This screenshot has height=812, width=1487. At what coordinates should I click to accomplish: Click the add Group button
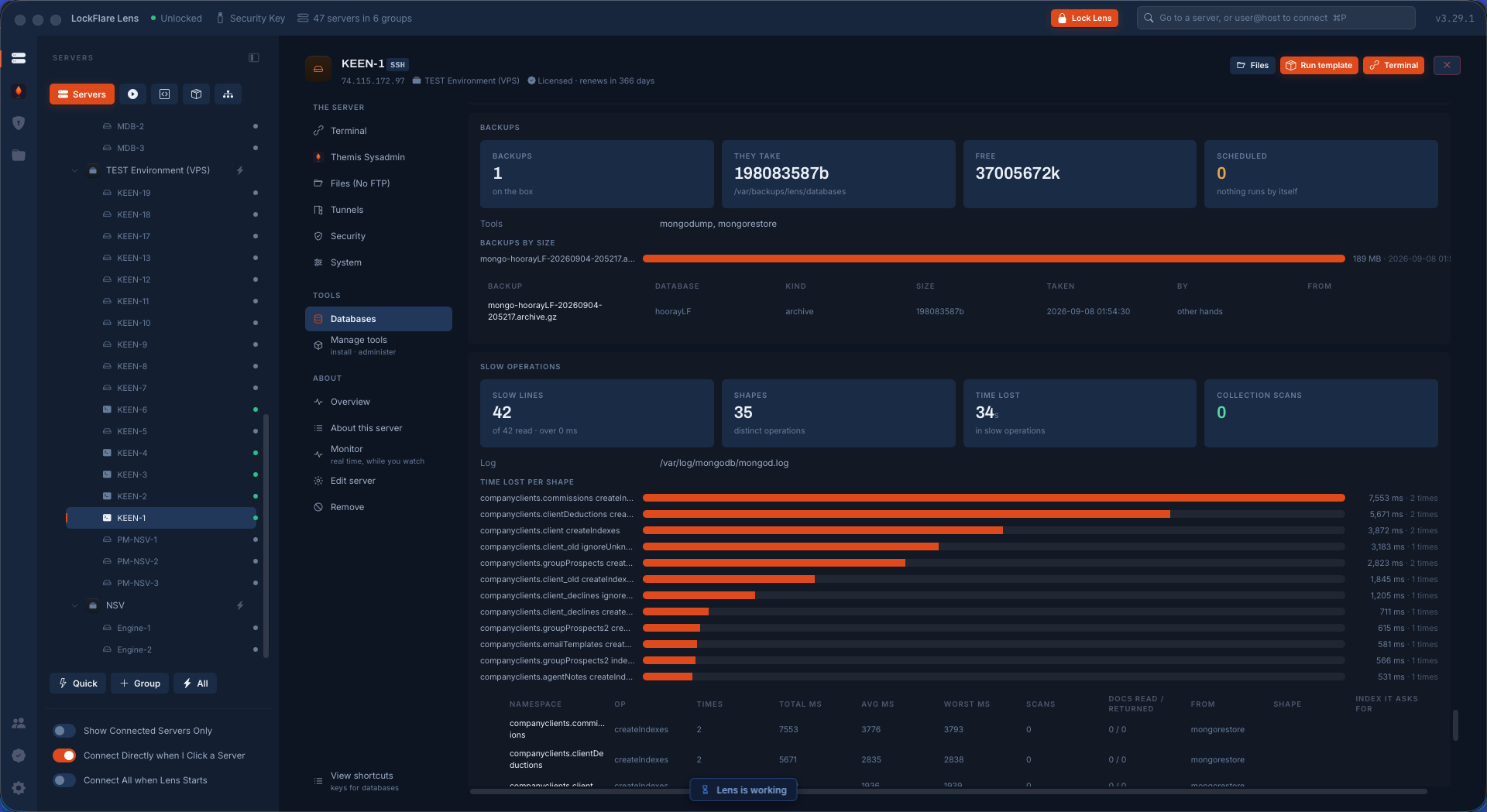point(140,684)
